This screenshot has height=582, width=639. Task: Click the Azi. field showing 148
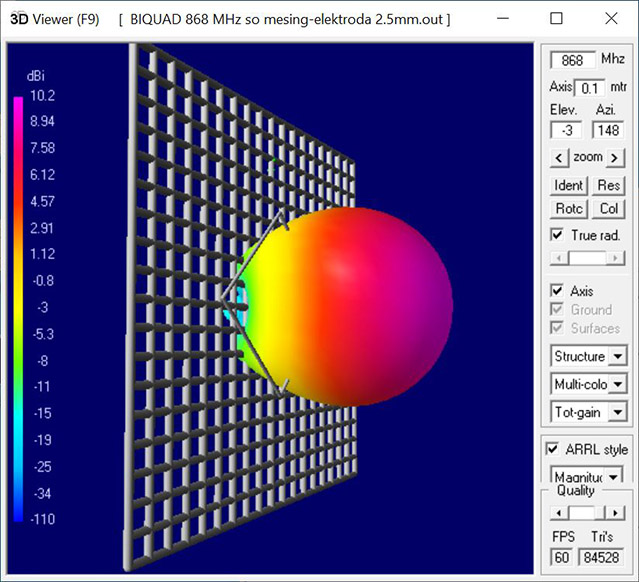click(x=607, y=130)
